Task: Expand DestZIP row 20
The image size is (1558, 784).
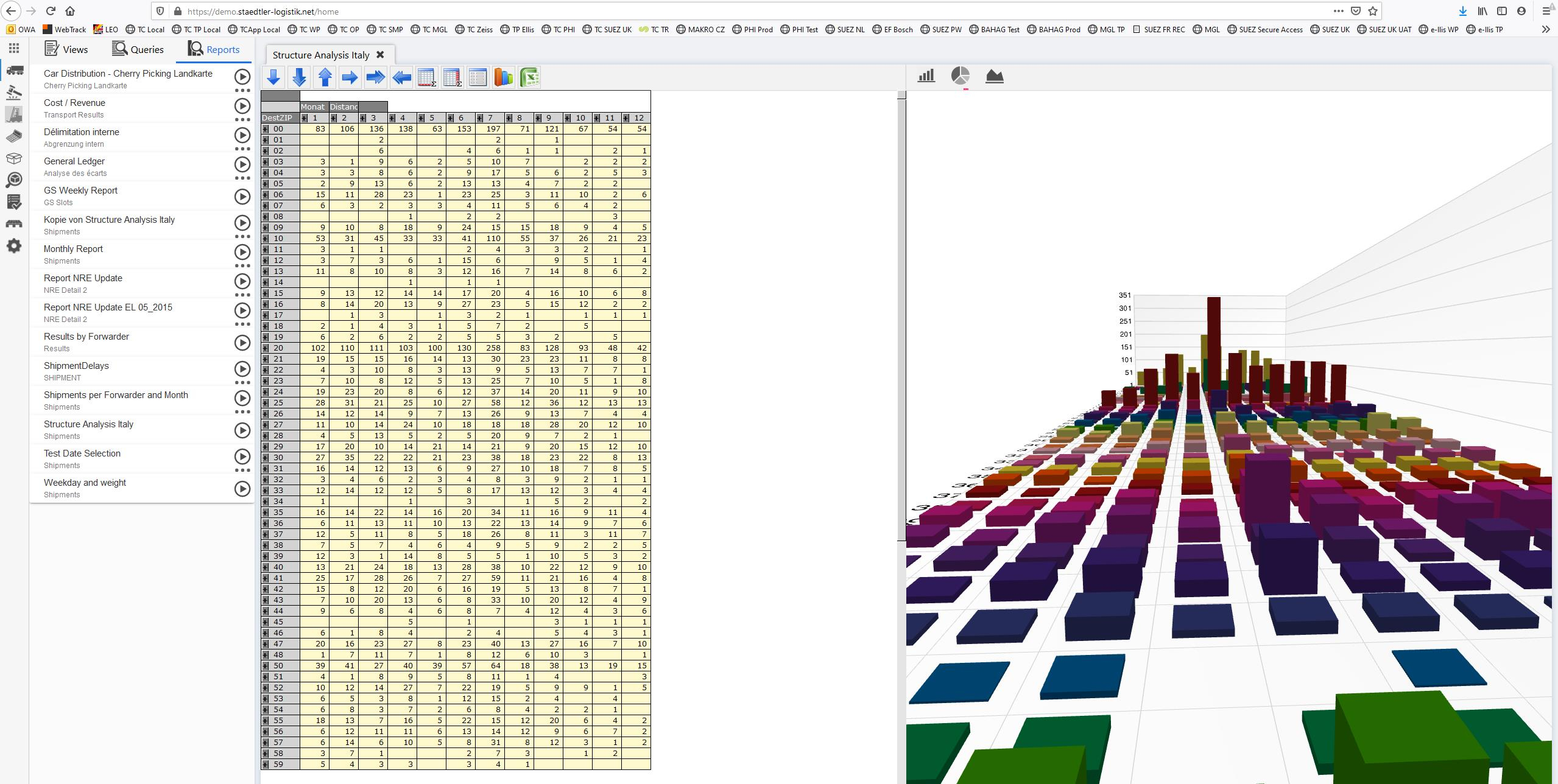Action: 266,348
